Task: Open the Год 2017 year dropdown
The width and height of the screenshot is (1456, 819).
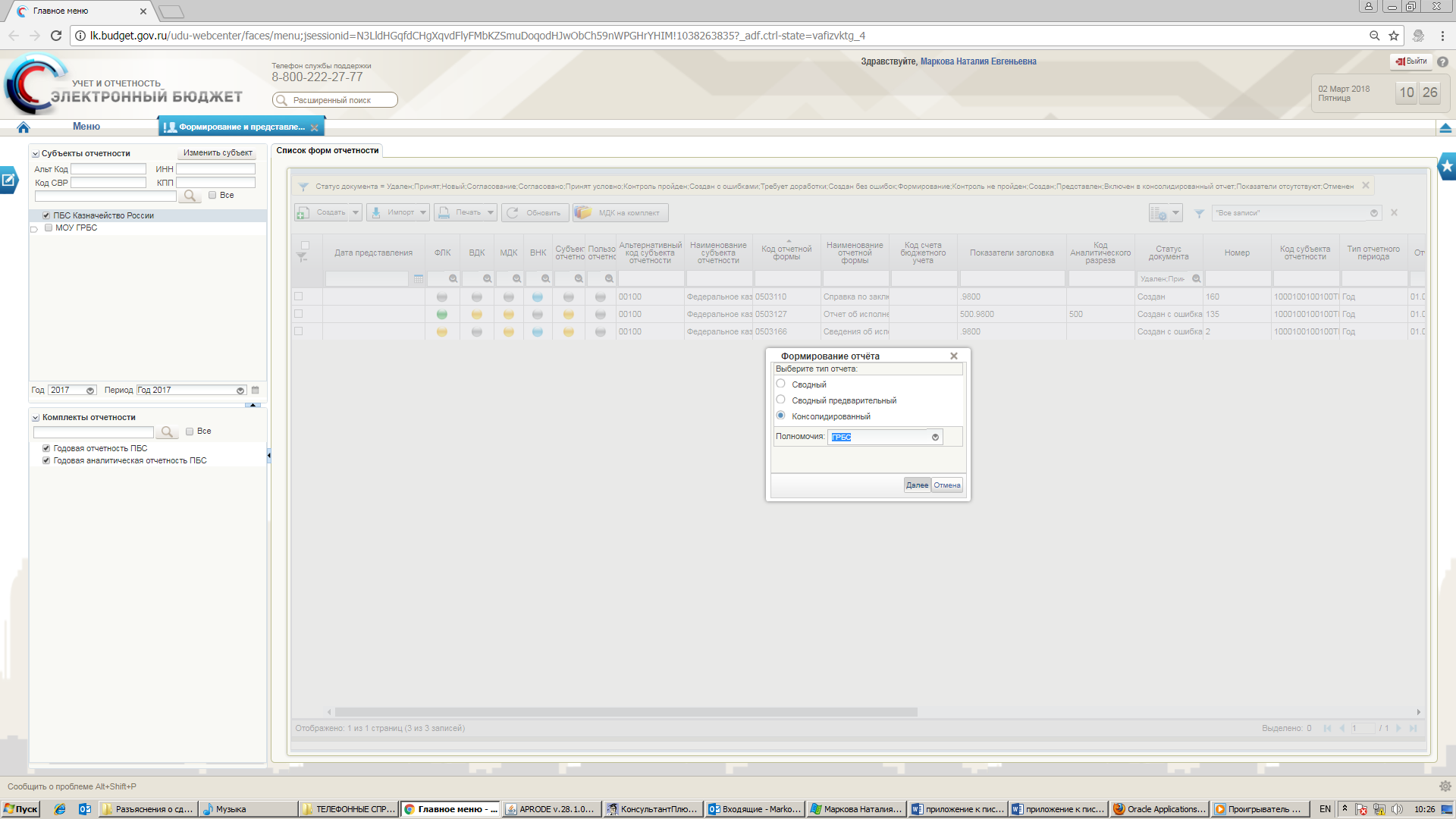Action: 90,391
